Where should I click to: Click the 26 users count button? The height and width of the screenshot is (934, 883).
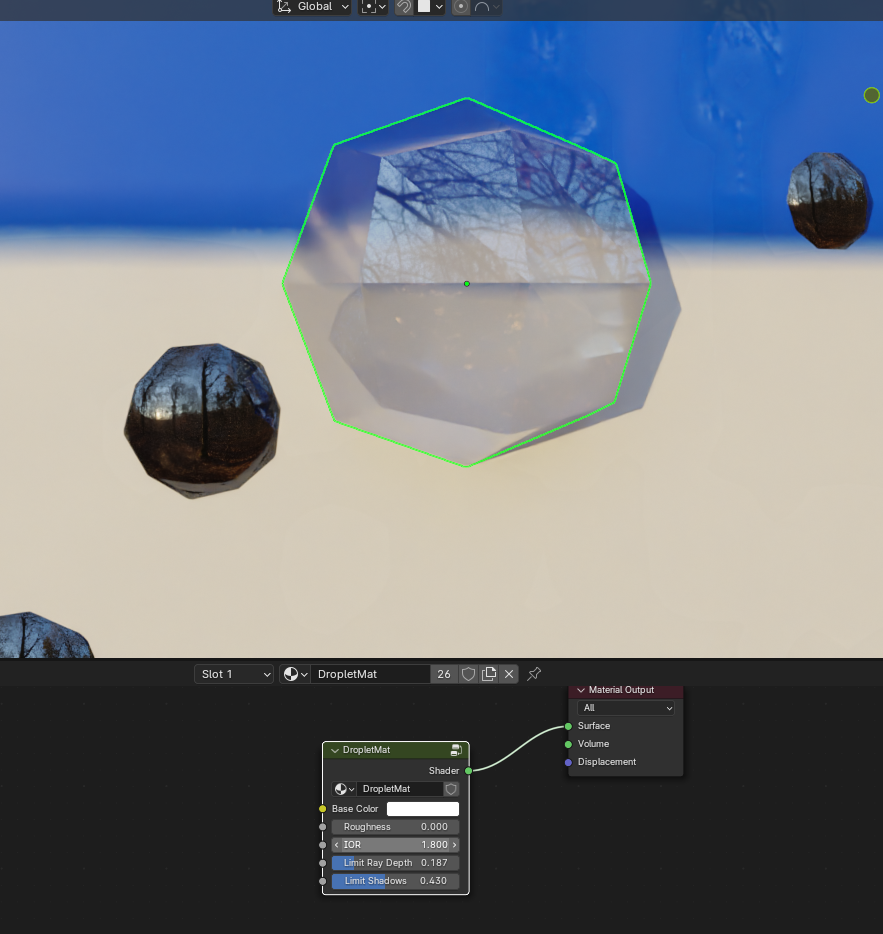[x=444, y=674]
